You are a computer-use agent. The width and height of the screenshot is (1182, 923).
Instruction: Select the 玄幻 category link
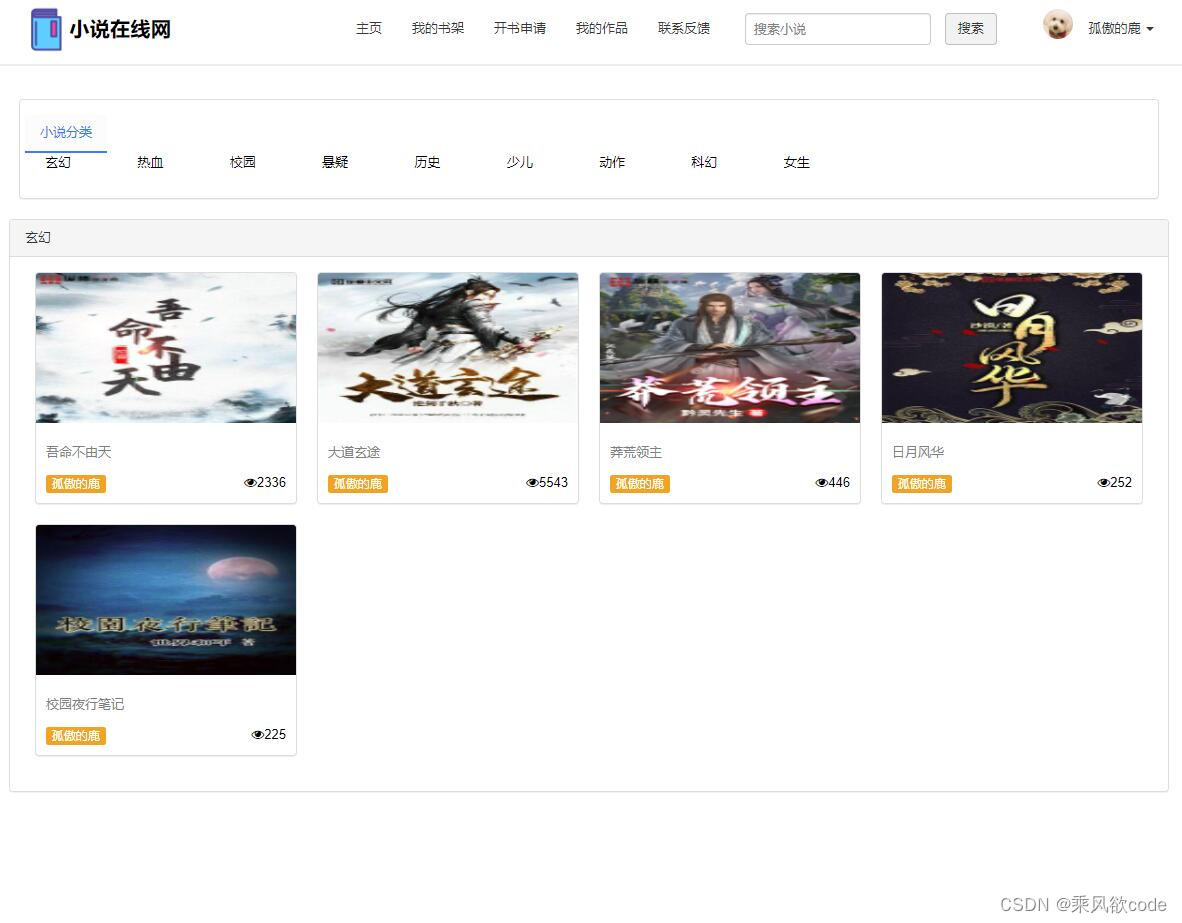[58, 162]
